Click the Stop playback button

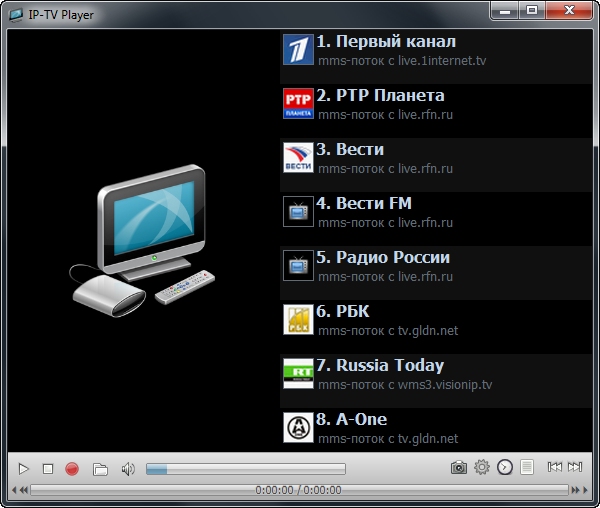click(x=48, y=468)
